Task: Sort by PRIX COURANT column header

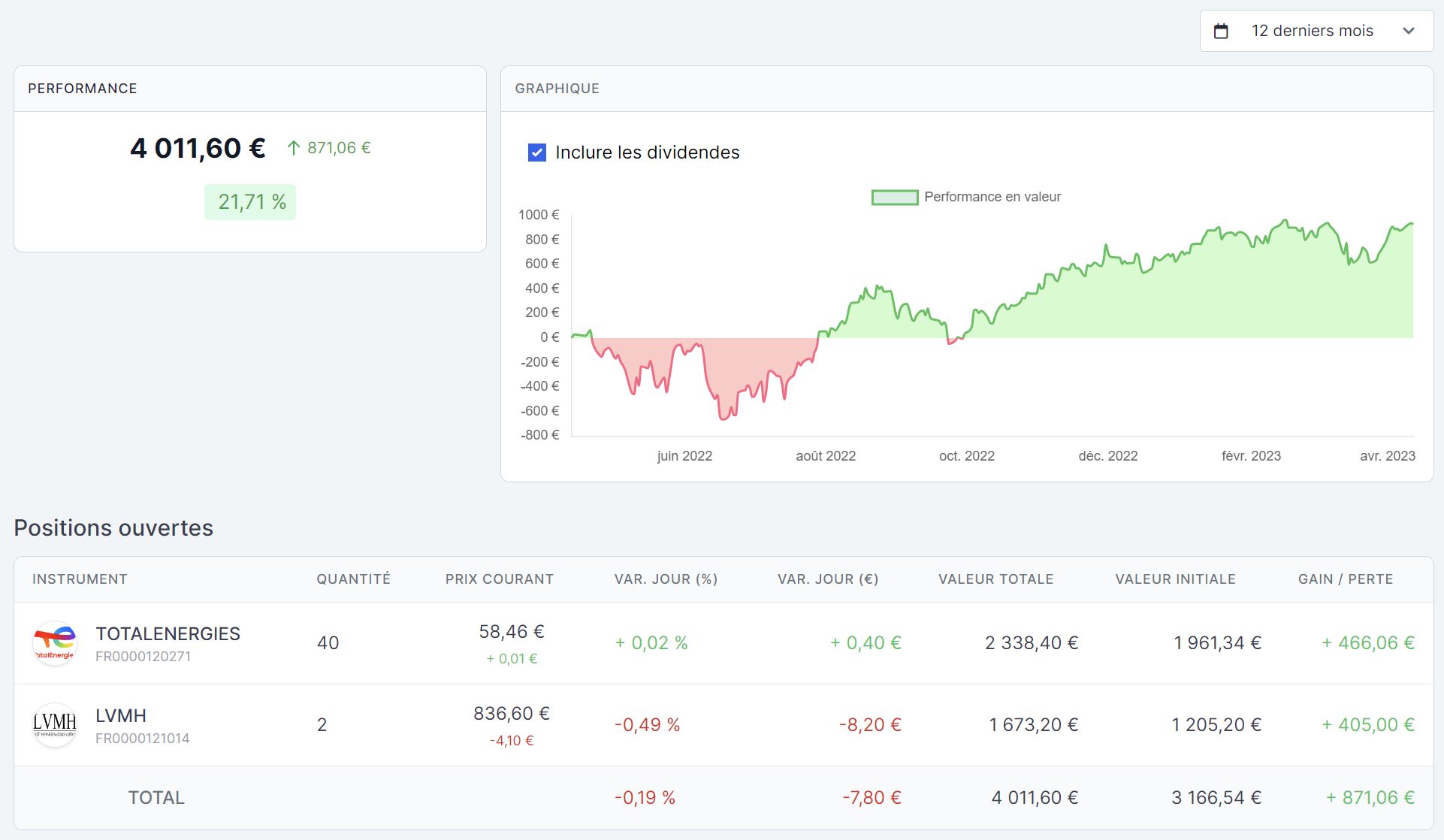Action: (x=500, y=579)
